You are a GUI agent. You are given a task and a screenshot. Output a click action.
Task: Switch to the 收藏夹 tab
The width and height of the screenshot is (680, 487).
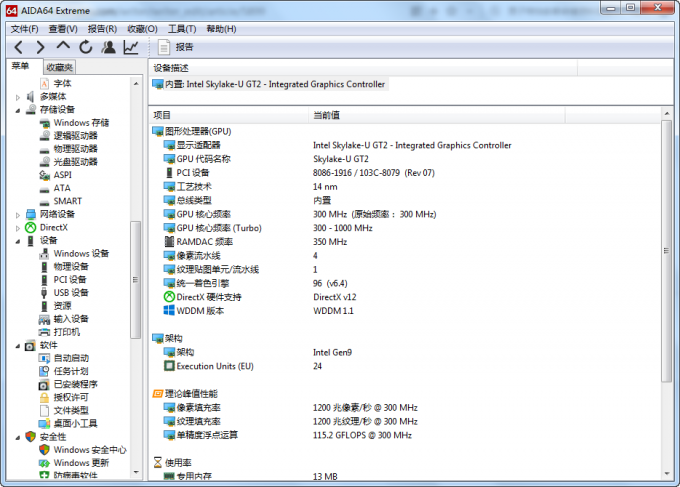click(59, 67)
